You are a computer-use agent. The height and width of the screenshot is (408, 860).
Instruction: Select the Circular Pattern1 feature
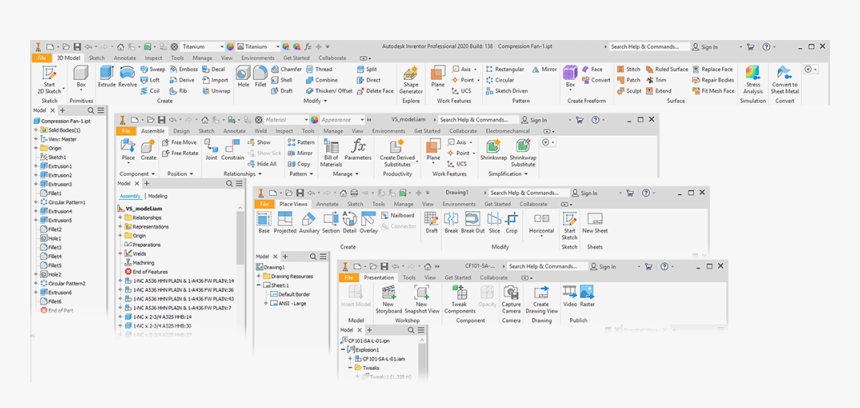tap(64, 202)
